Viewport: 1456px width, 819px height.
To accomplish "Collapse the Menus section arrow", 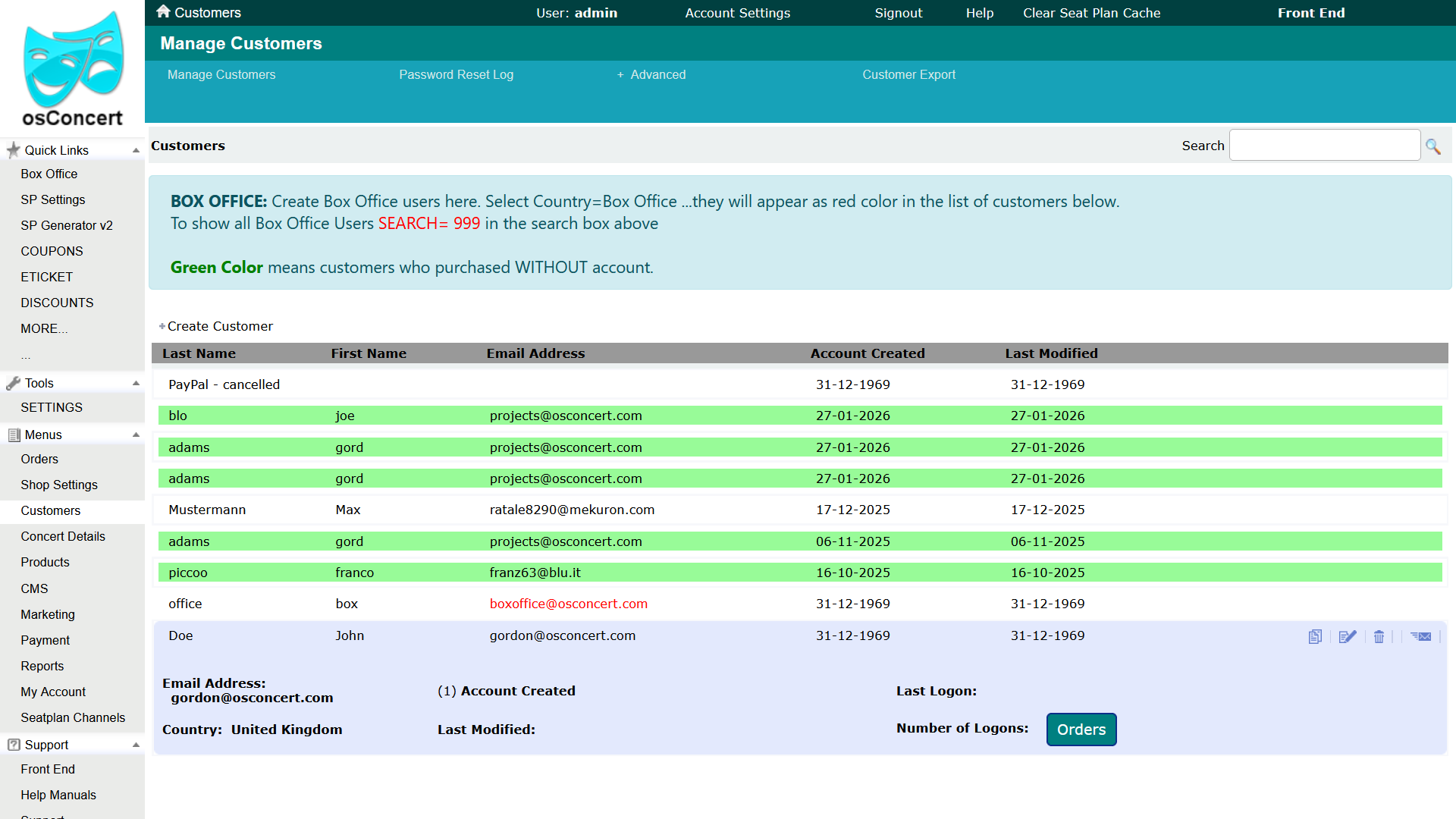I will pyautogui.click(x=136, y=435).
